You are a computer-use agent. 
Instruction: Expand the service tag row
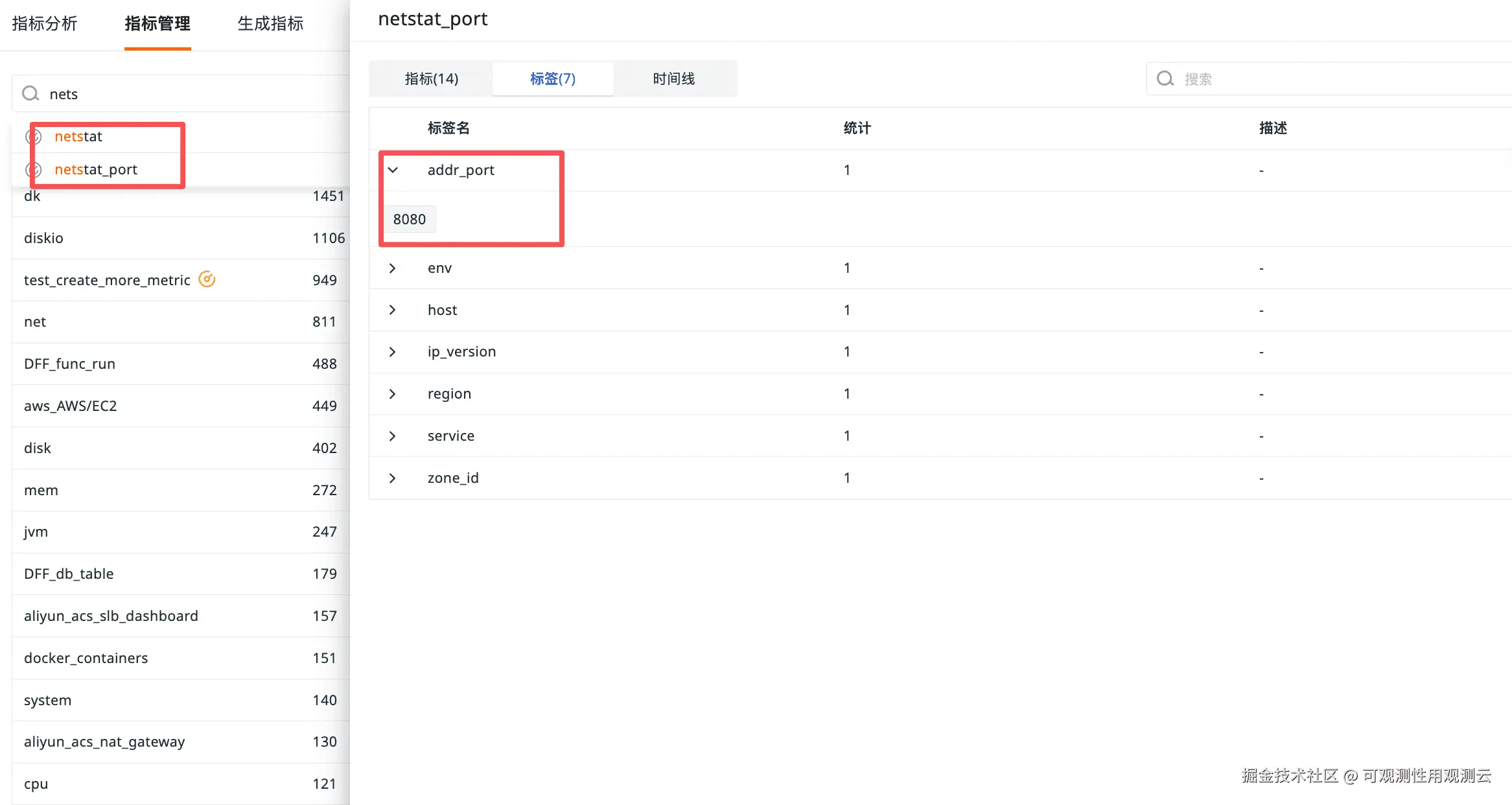(393, 436)
